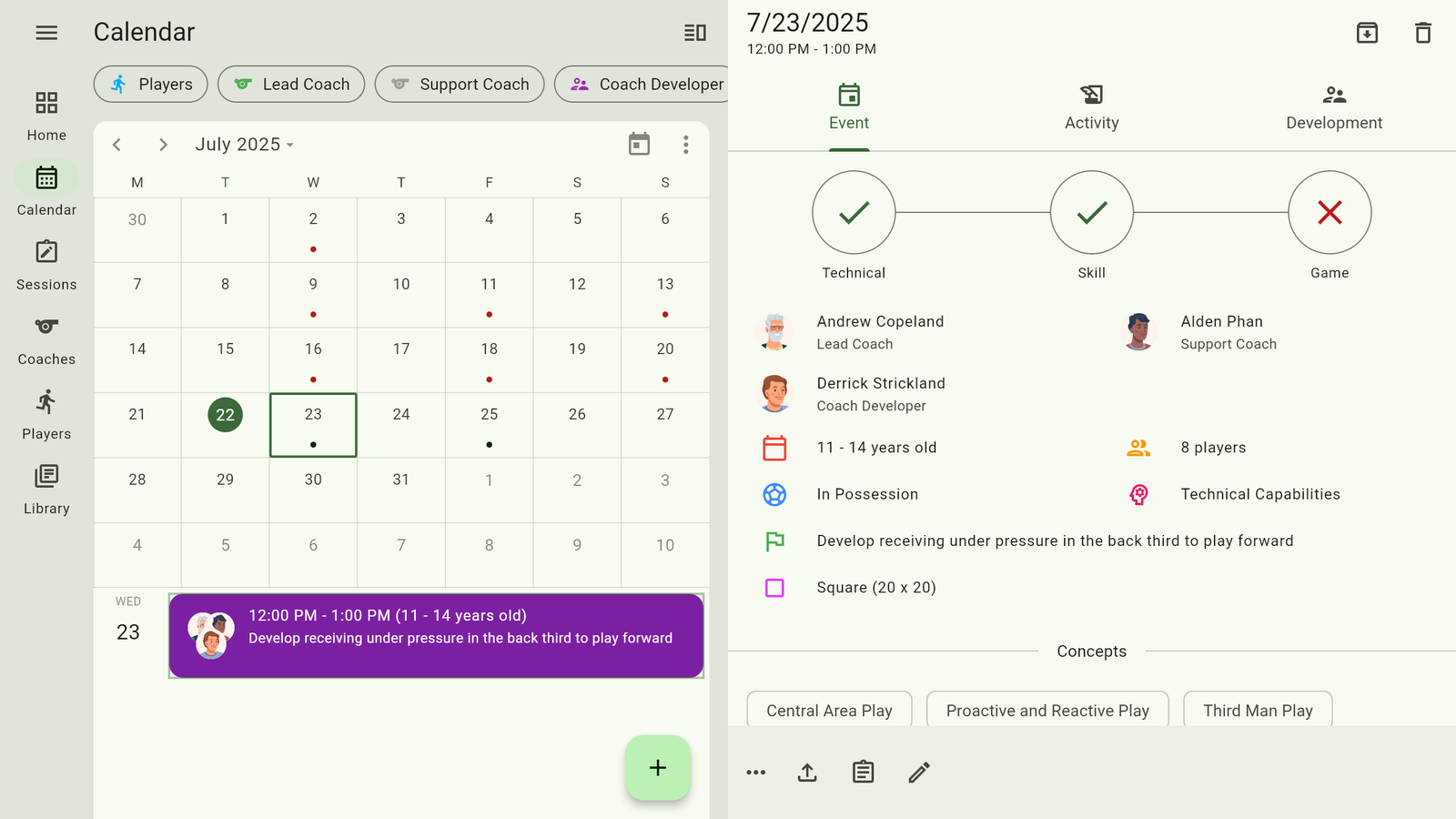Select July 25 on the calendar

489,424
